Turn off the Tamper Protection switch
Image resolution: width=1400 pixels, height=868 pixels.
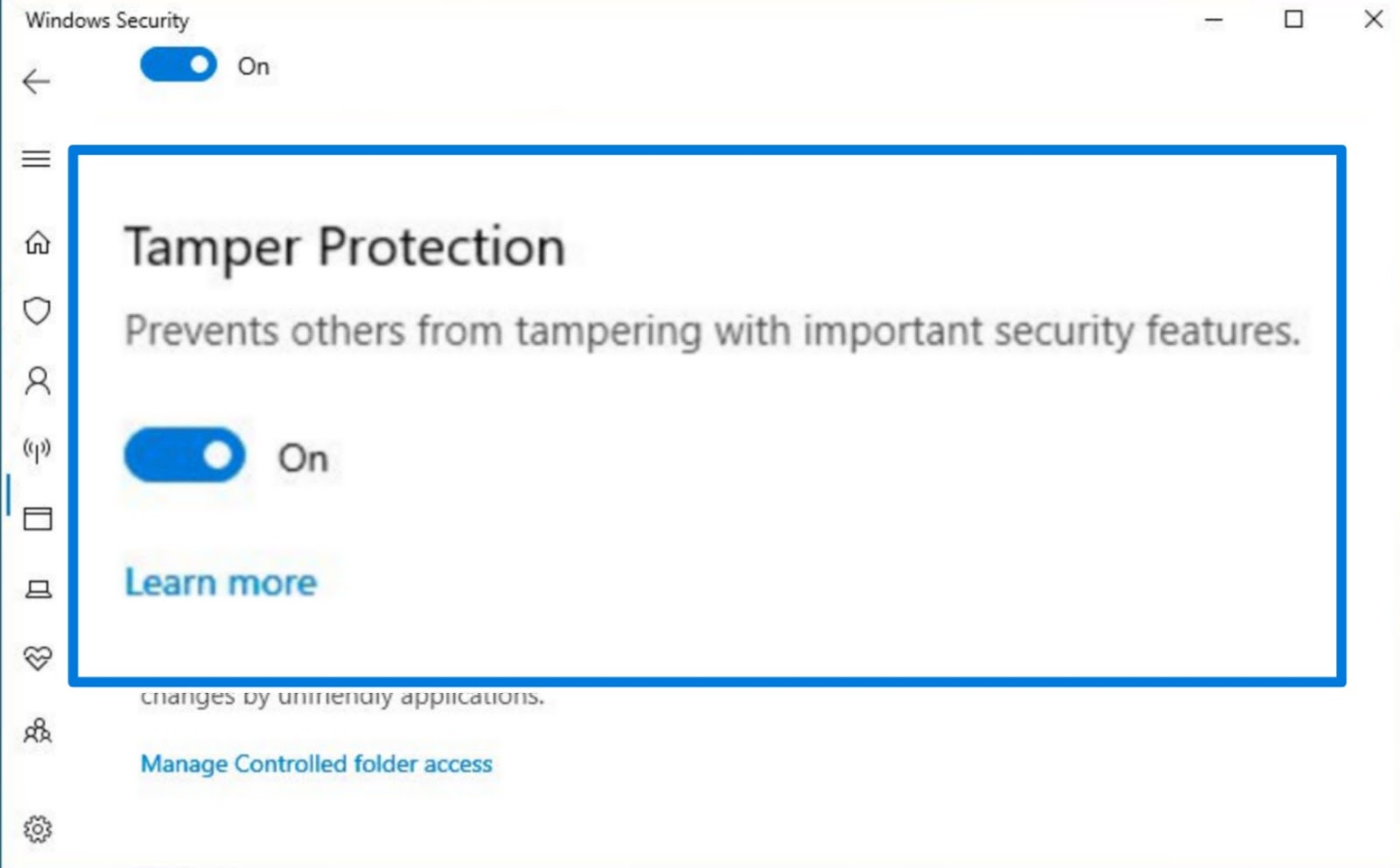184,453
